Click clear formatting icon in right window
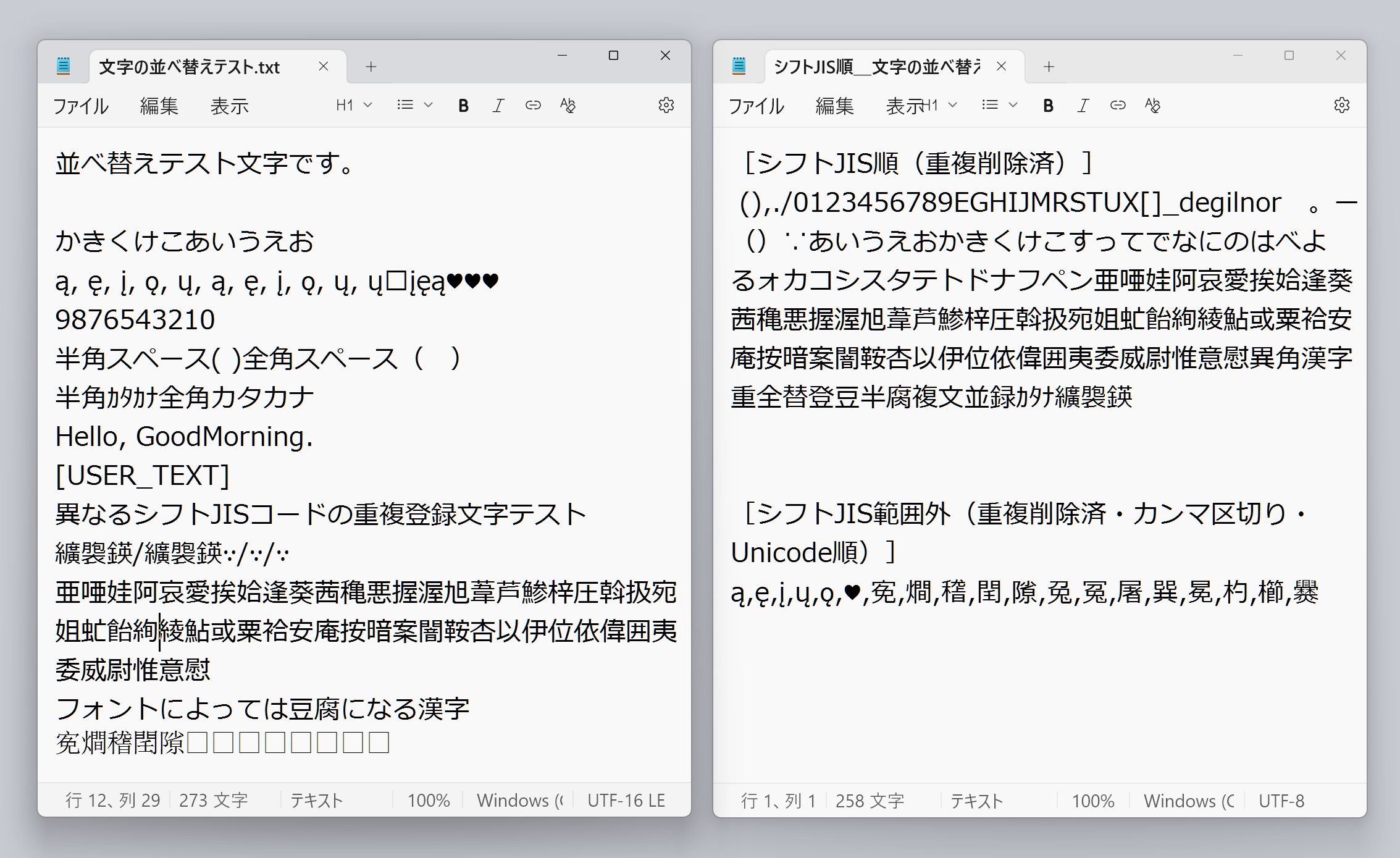The height and width of the screenshot is (858, 1400). pyautogui.click(x=1152, y=106)
